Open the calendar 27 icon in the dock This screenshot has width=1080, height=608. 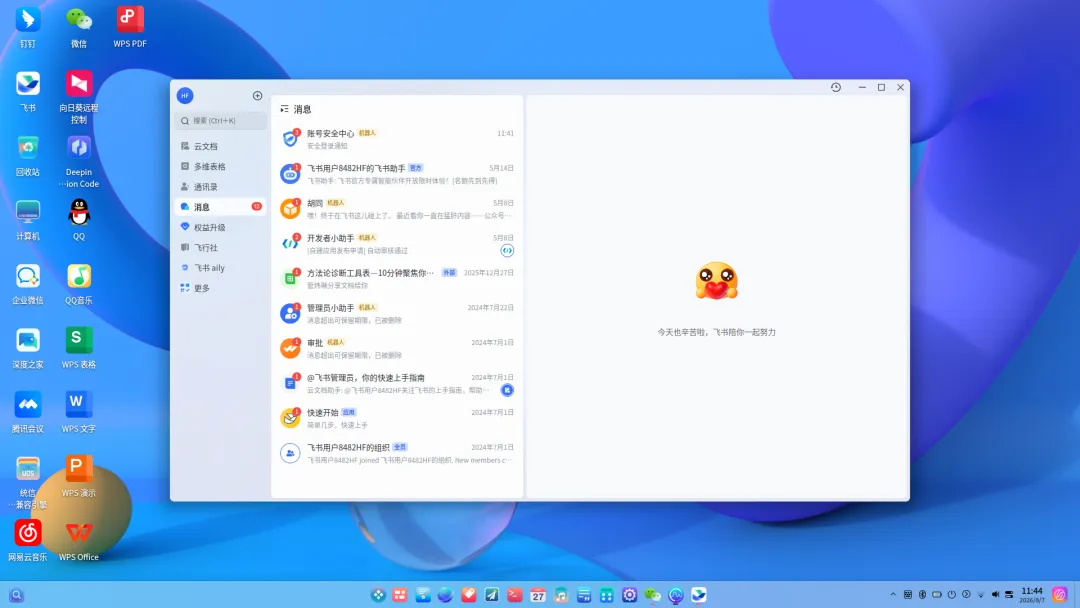tap(538, 595)
